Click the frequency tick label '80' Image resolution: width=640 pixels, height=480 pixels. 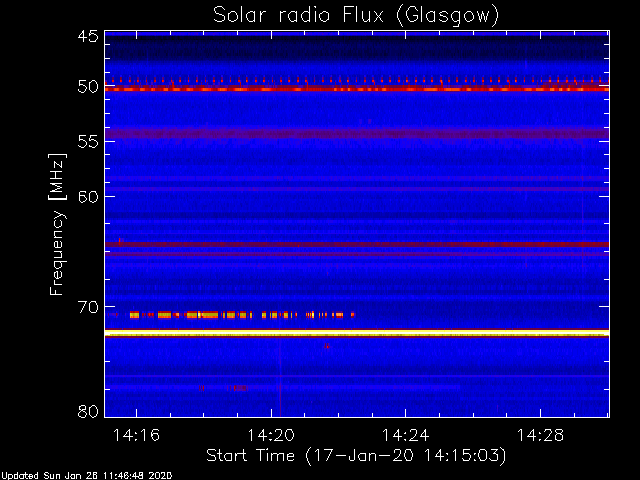tap(88, 411)
